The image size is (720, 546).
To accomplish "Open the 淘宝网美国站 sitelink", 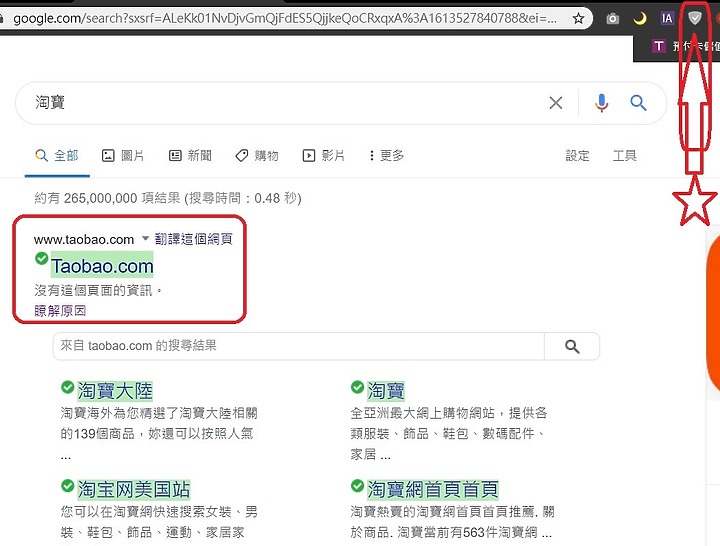I will point(133,489).
